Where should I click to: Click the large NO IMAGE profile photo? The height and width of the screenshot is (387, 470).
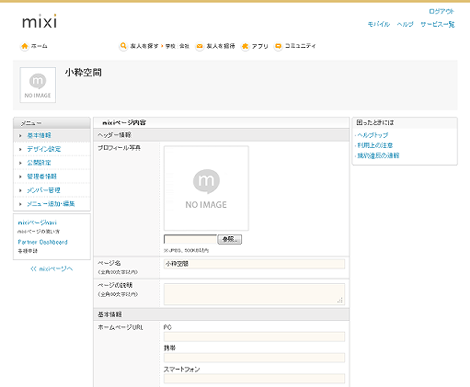pyautogui.click(x=206, y=188)
